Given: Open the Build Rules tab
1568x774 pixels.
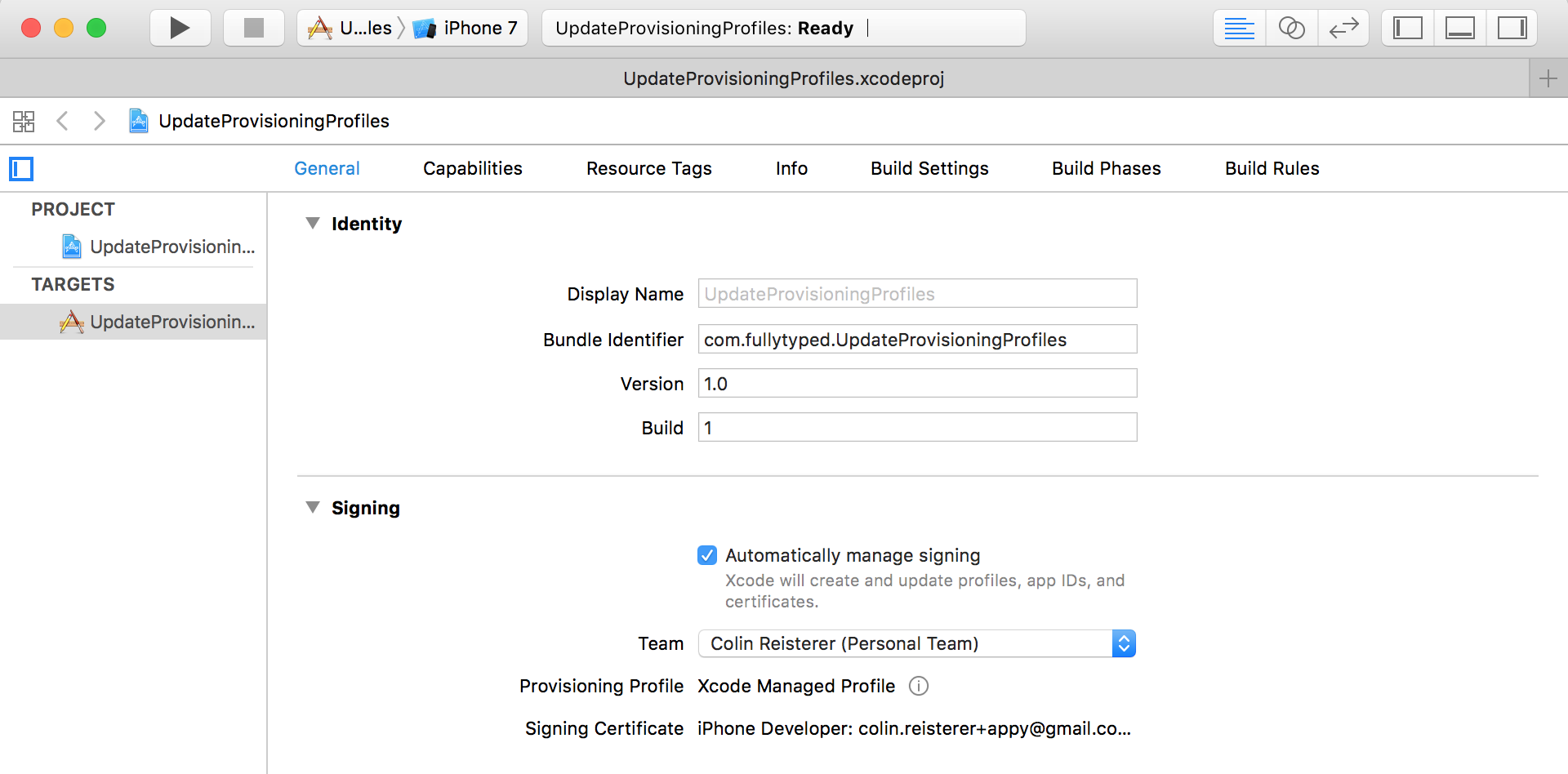Looking at the screenshot, I should (1272, 168).
